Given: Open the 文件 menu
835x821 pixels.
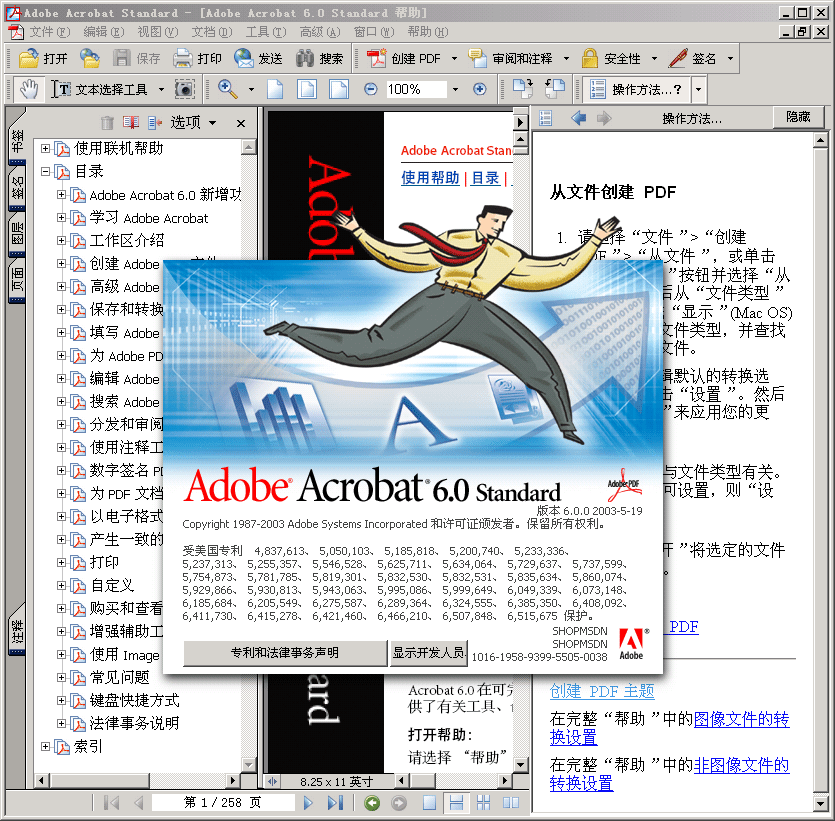Looking at the screenshot, I should 50,32.
